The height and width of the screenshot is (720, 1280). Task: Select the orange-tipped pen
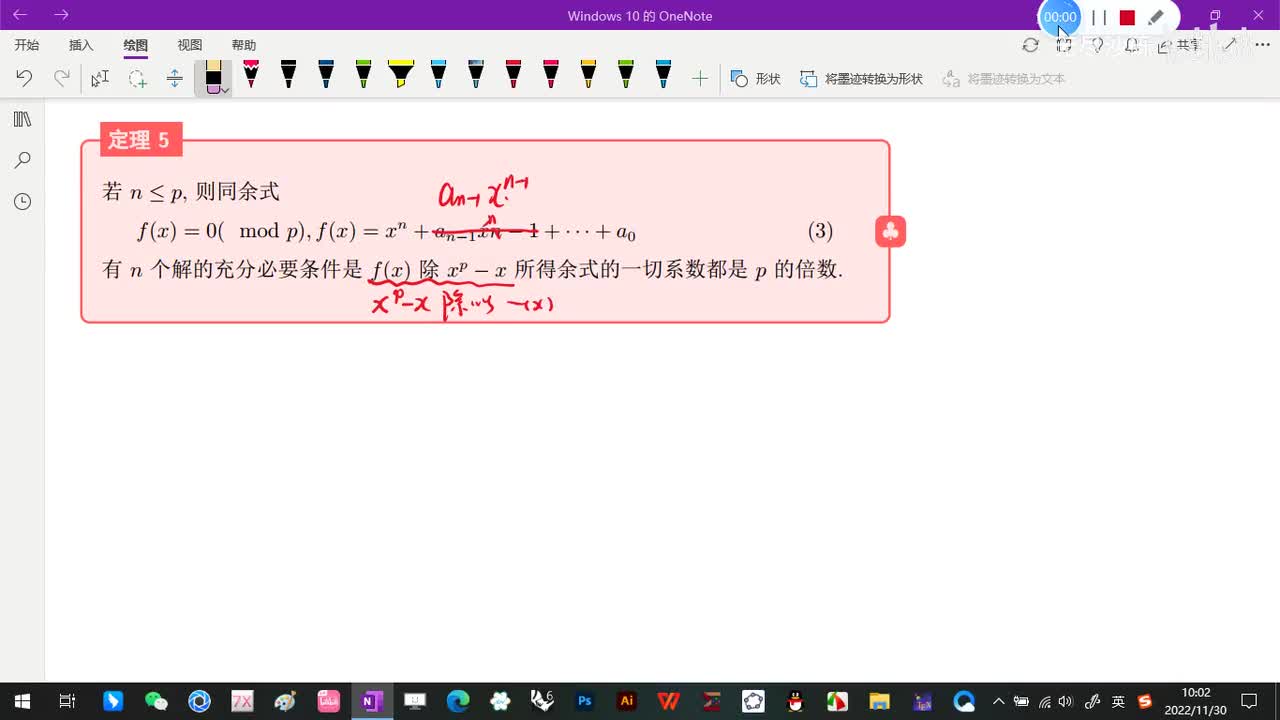click(588, 74)
